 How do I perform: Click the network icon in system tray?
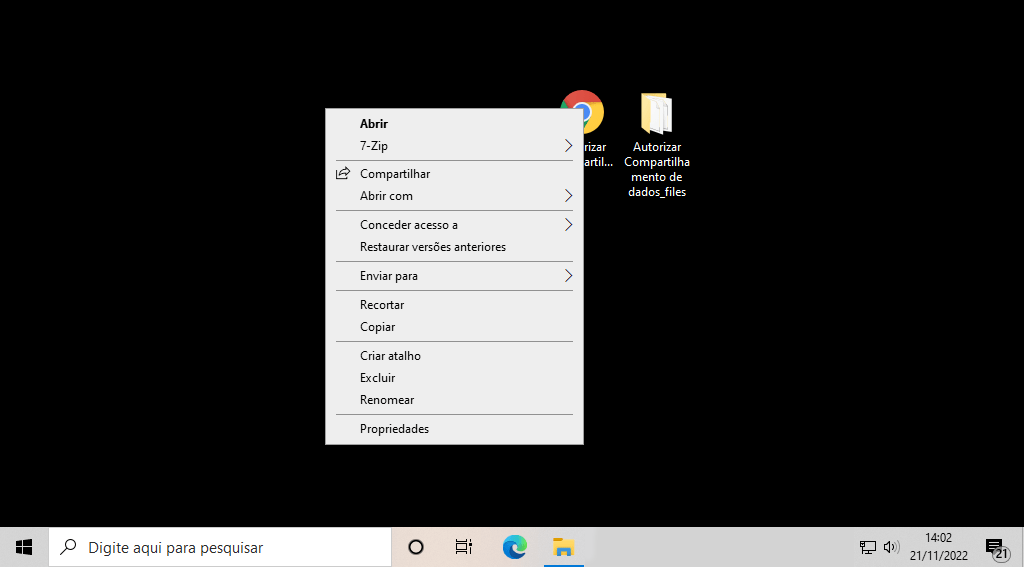[867, 547]
